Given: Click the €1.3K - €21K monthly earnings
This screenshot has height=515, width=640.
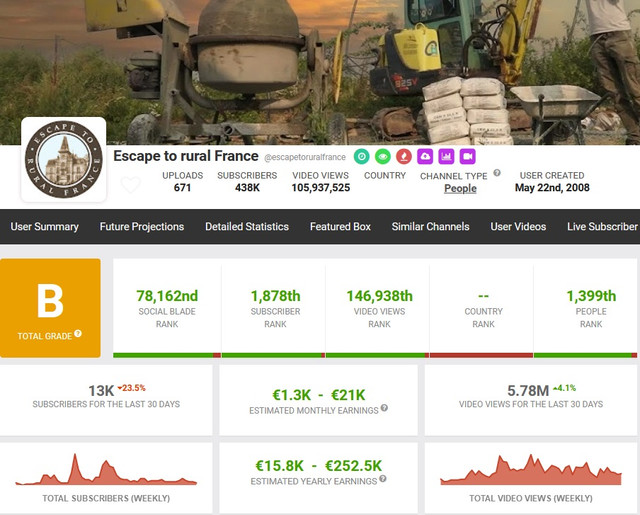Looking at the screenshot, I should point(318,395).
